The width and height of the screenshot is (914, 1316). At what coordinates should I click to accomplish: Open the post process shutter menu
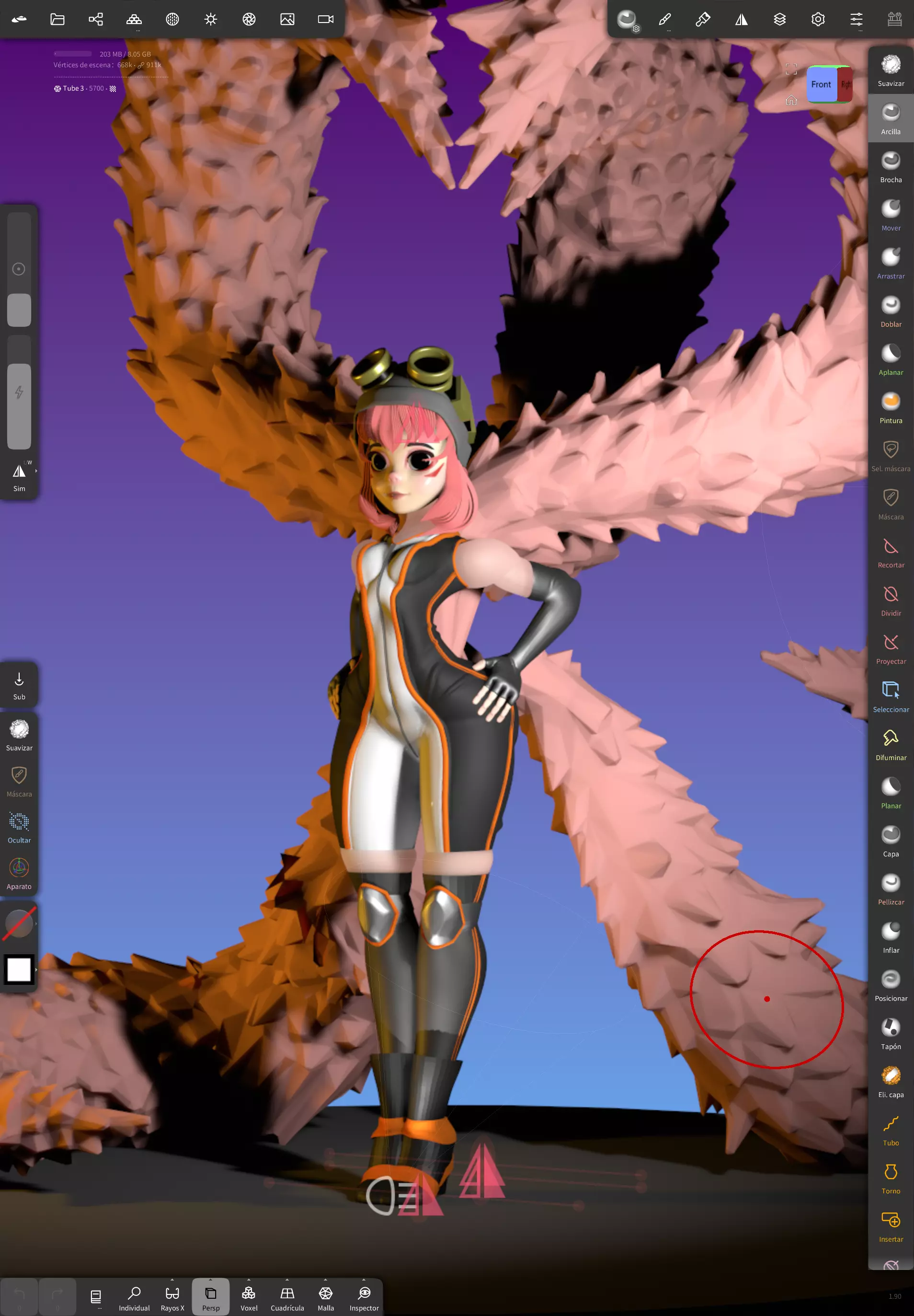click(249, 20)
